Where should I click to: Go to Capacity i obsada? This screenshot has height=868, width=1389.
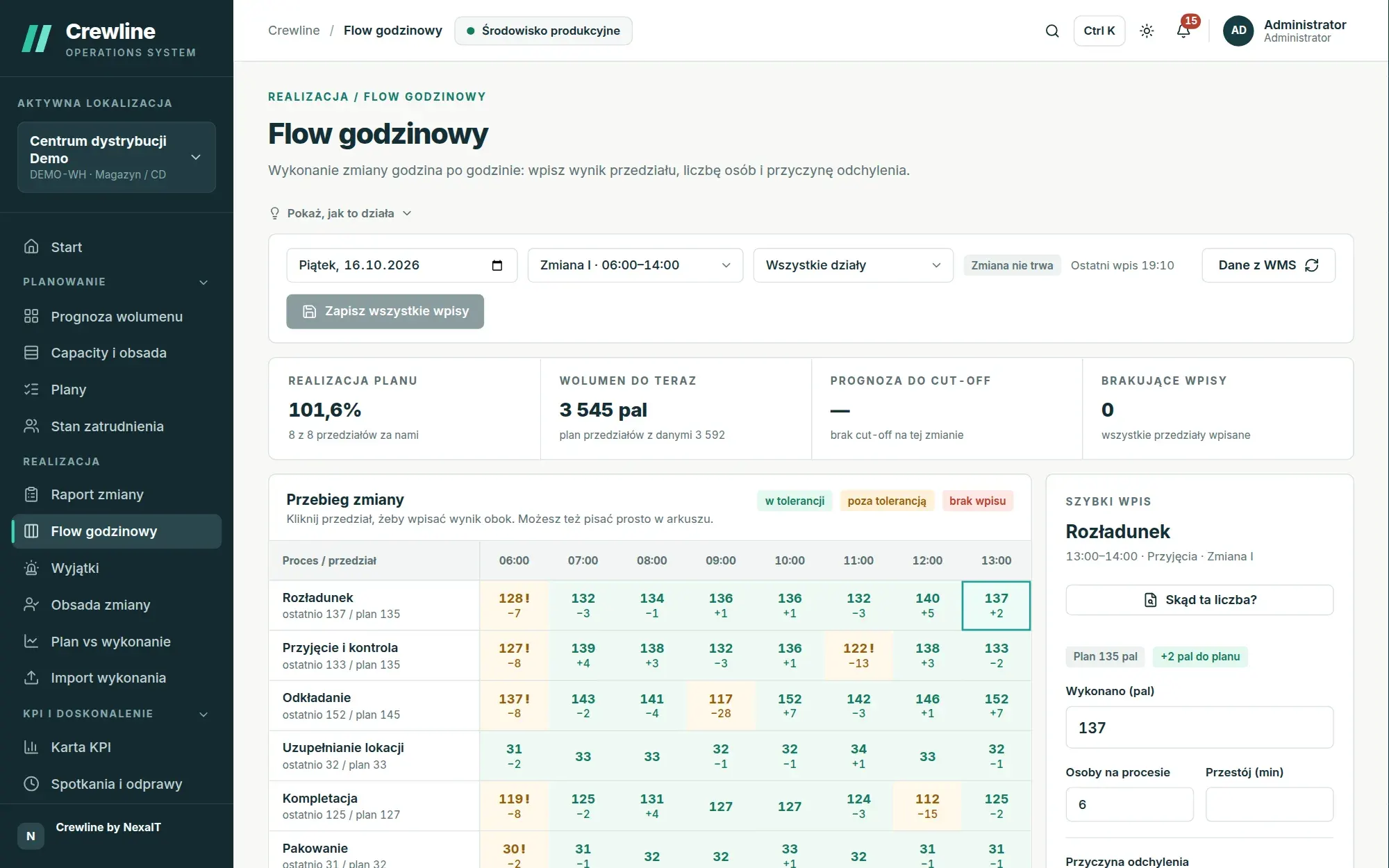pos(117,353)
